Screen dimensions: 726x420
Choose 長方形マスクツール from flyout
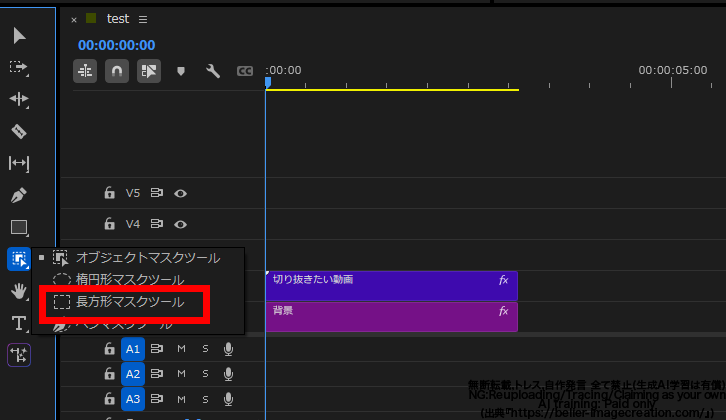(x=137, y=302)
